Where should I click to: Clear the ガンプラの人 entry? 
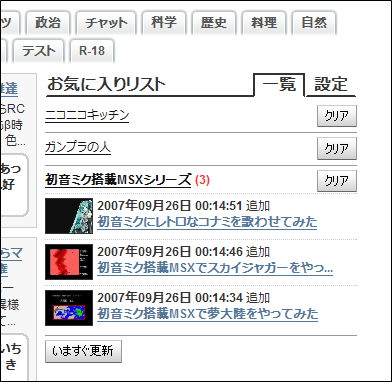click(x=337, y=149)
